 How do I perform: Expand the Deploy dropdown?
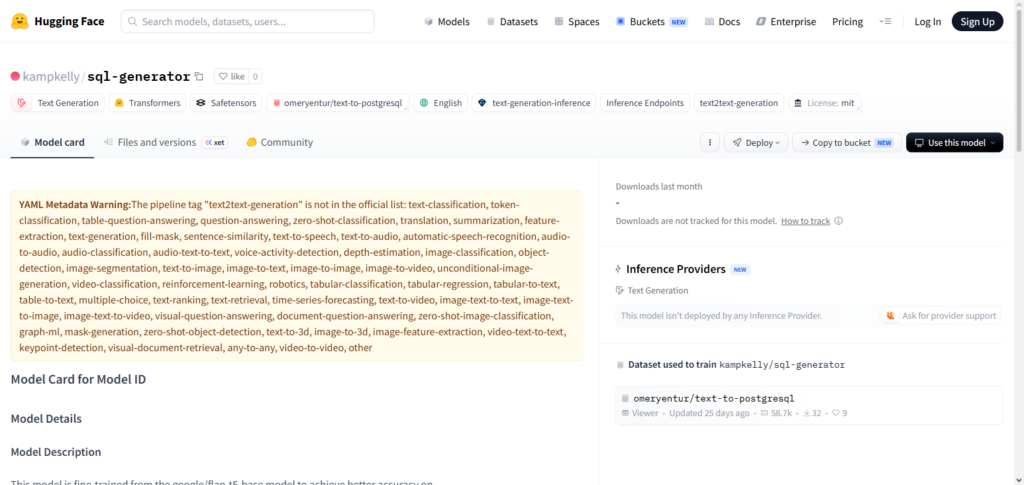click(x=756, y=142)
